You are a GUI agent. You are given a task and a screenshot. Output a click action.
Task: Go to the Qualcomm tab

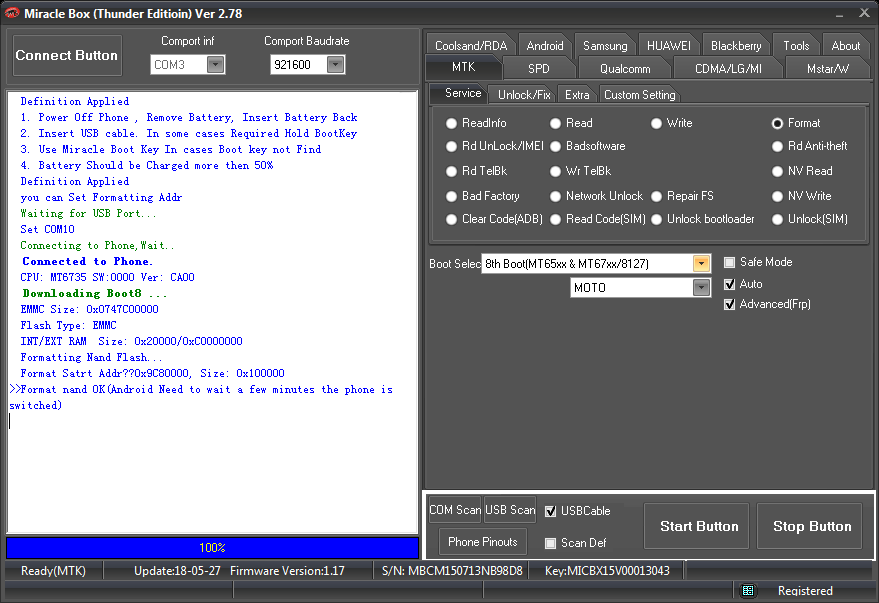625,68
